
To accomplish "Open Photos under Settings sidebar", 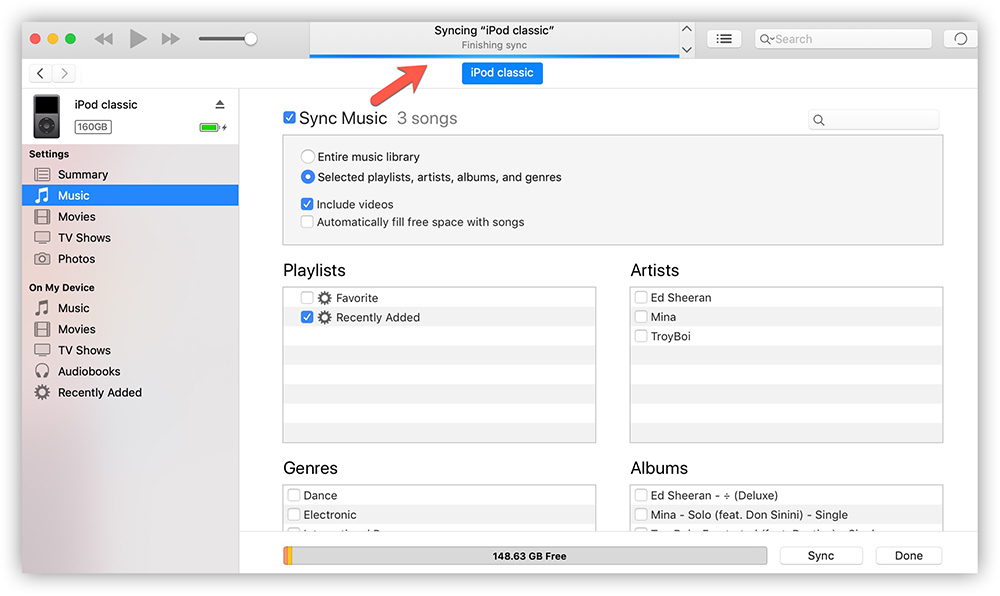I will coord(76,259).
